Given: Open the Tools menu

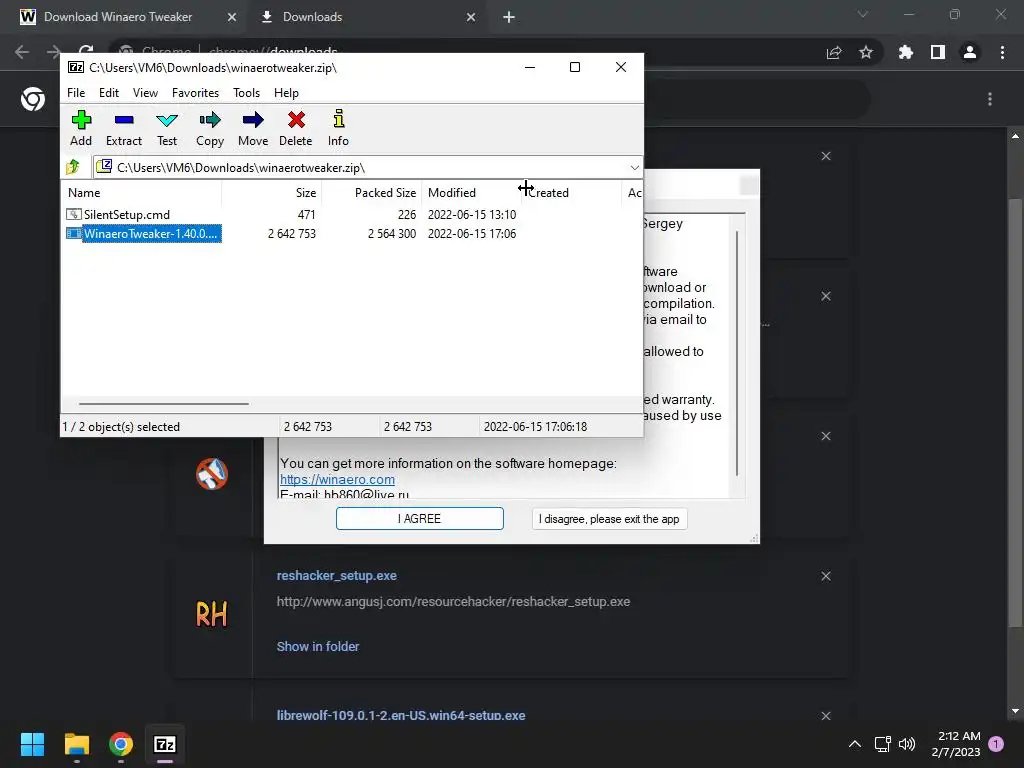Looking at the screenshot, I should pyautogui.click(x=246, y=93).
